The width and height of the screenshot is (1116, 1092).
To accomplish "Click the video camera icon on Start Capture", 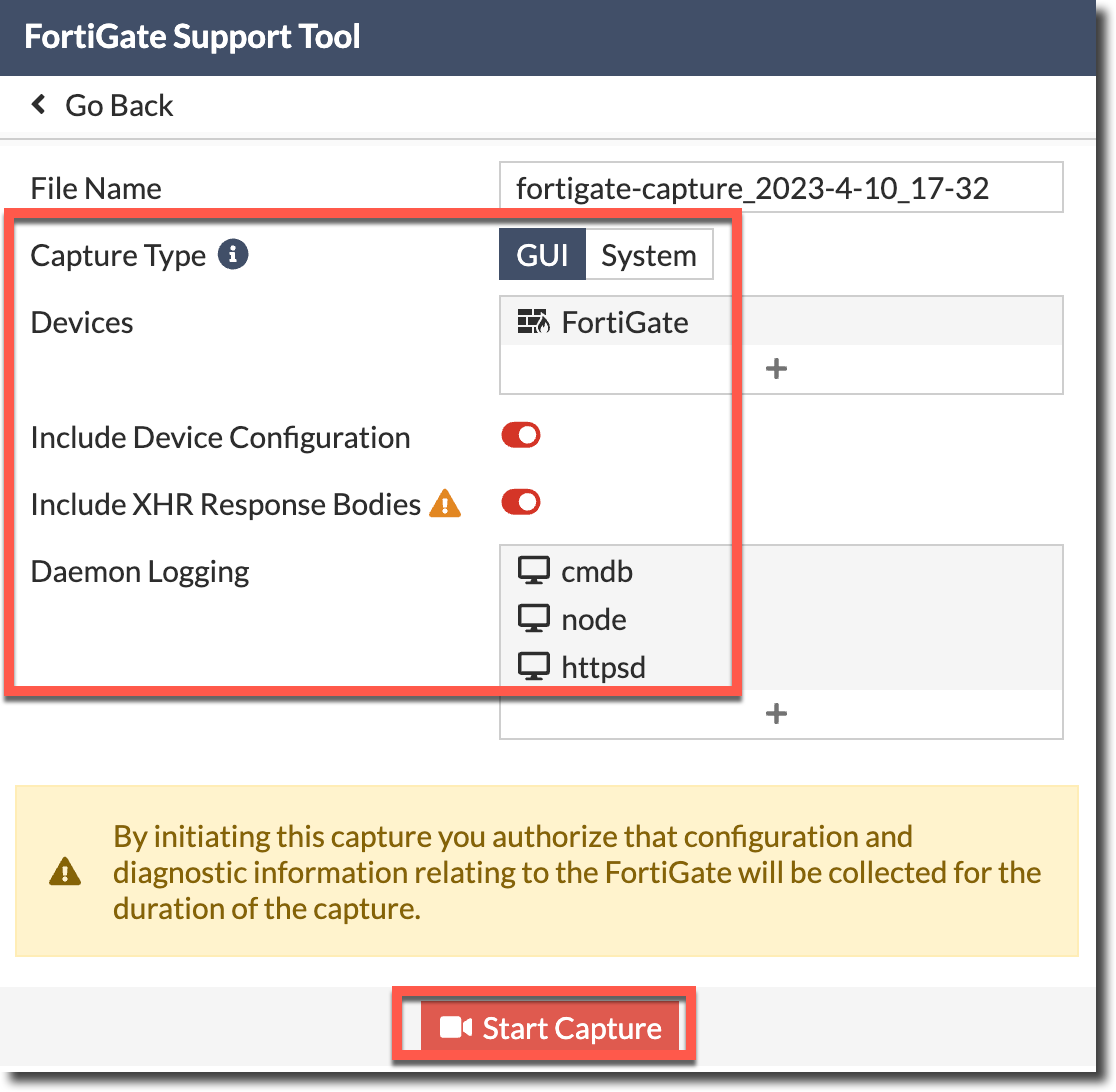I will point(455,1029).
